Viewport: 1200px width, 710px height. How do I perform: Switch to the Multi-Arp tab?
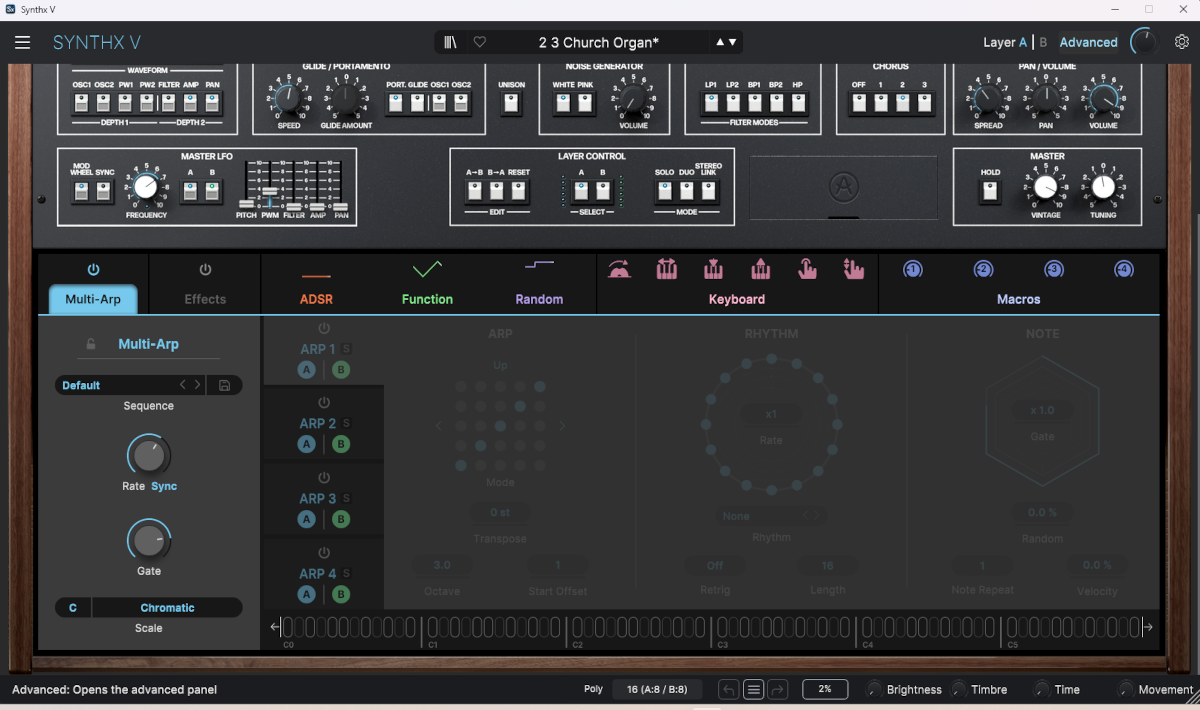pos(93,299)
